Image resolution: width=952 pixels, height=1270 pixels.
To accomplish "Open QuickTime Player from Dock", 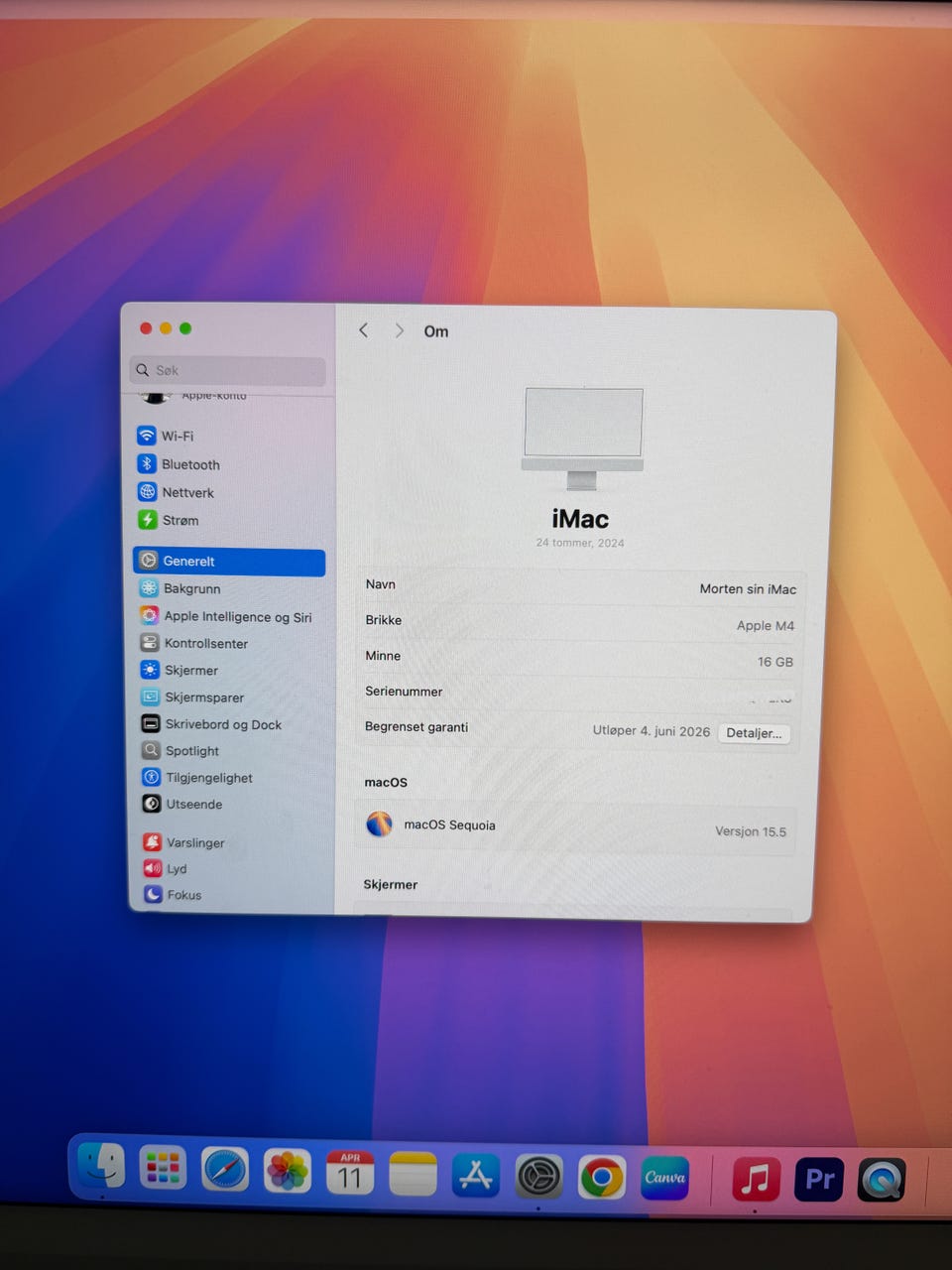I will coord(882,1180).
